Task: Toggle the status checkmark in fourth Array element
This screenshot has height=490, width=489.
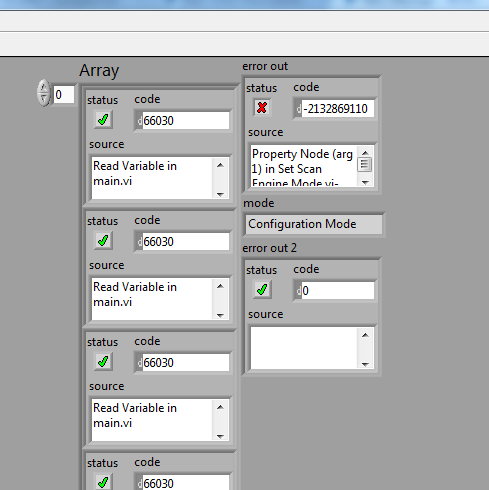Action: (x=103, y=482)
